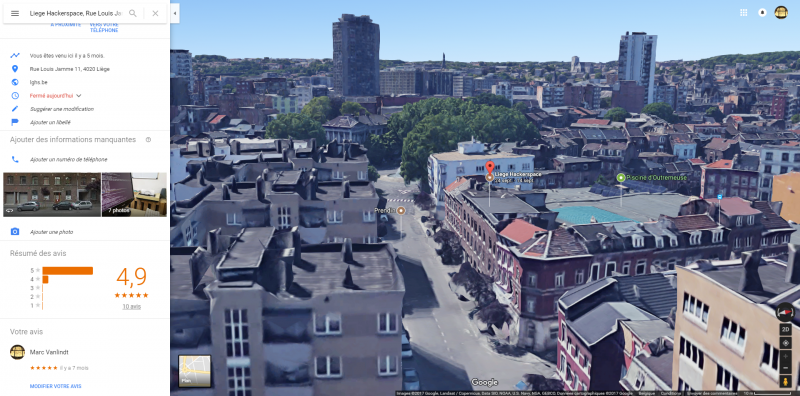The height and width of the screenshot is (396, 800).
Task: Open the 10 avis reviews link
Action: coord(132,307)
